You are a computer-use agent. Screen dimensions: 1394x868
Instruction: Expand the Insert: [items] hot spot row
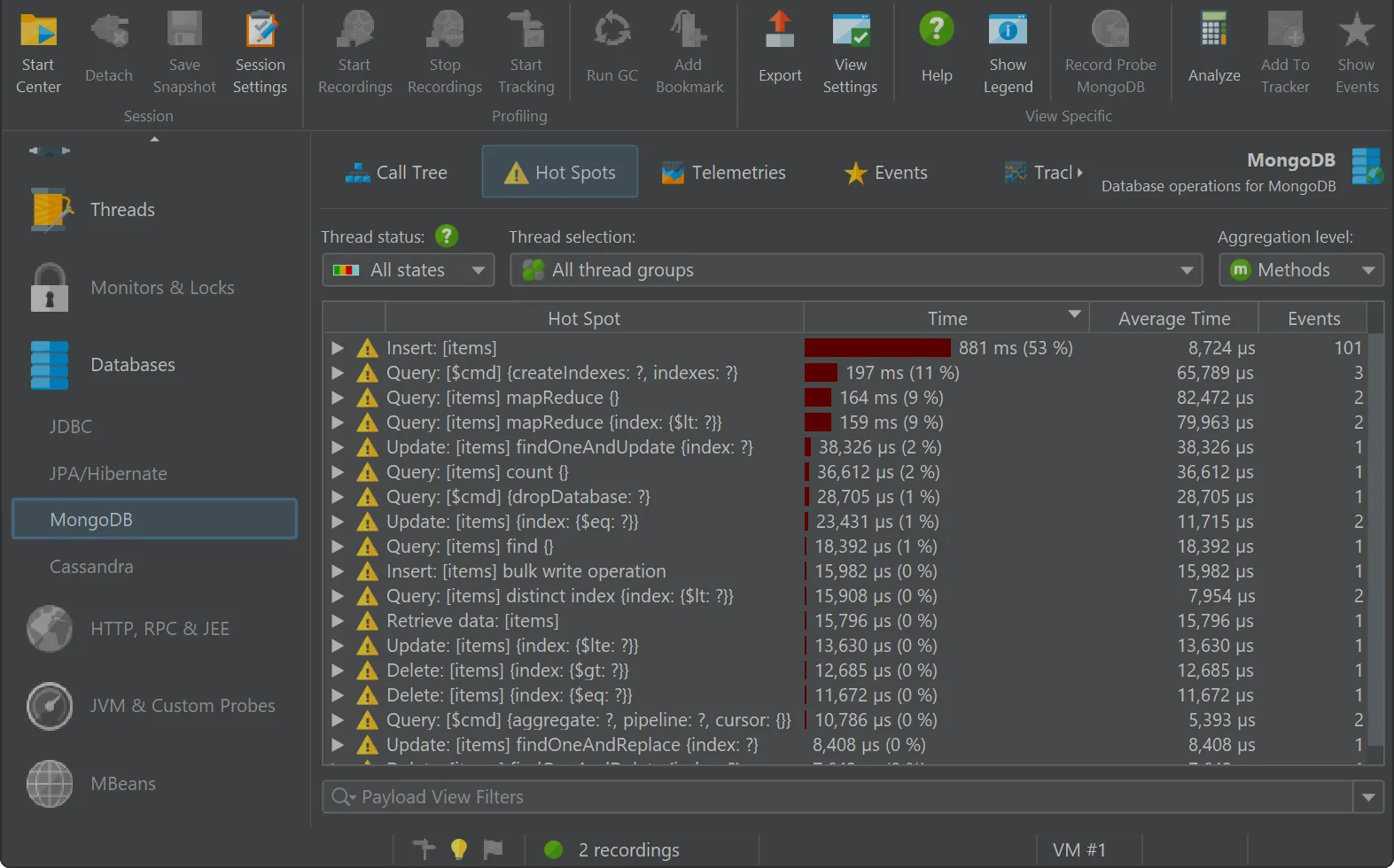click(338, 348)
